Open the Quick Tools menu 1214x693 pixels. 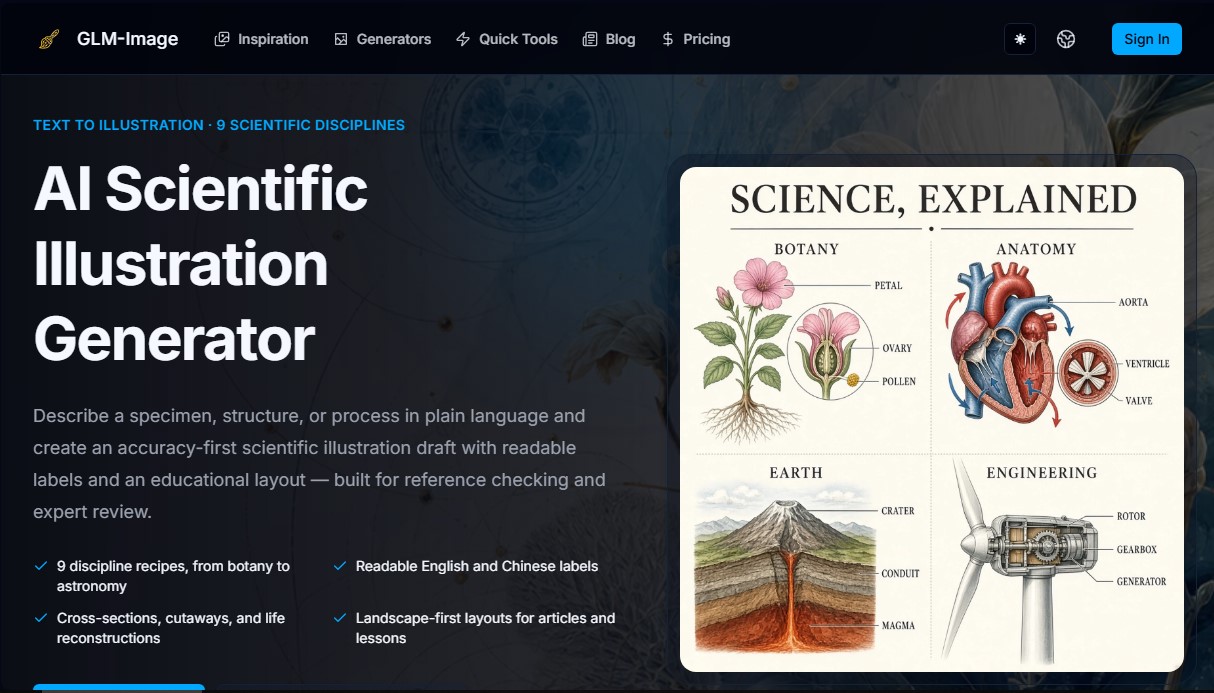[507, 39]
